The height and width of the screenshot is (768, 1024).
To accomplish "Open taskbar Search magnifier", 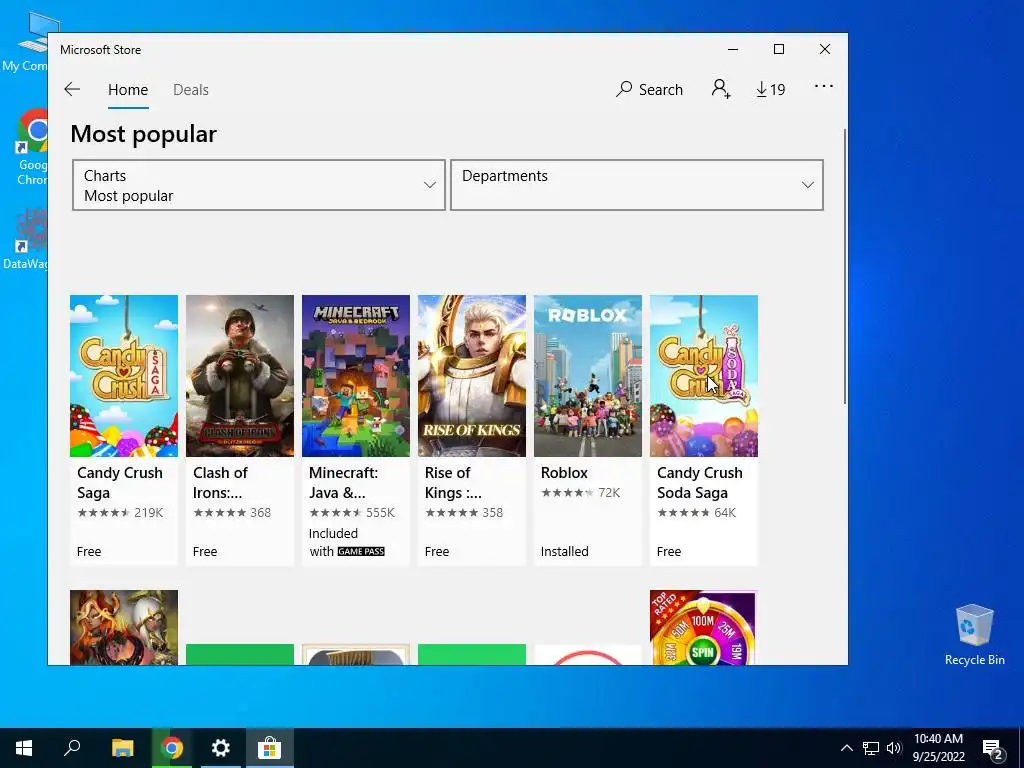I will 72,748.
